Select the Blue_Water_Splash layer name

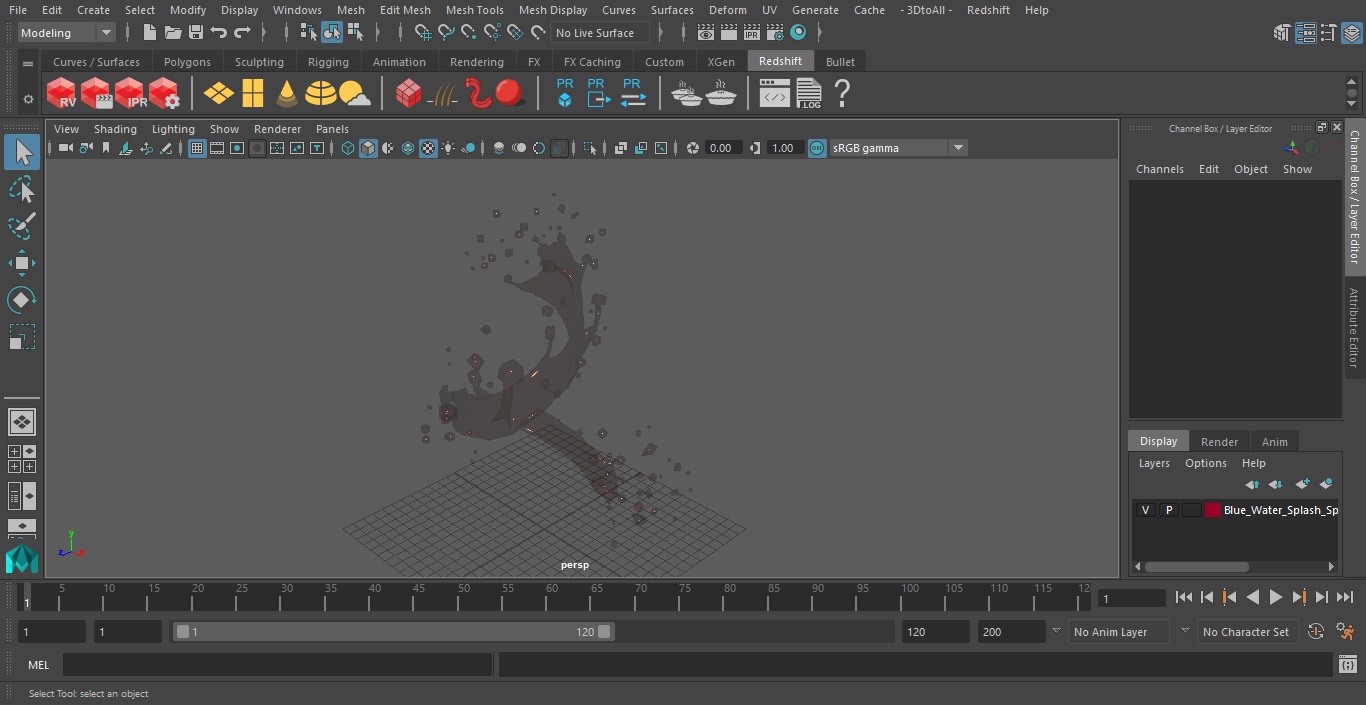coord(1281,510)
